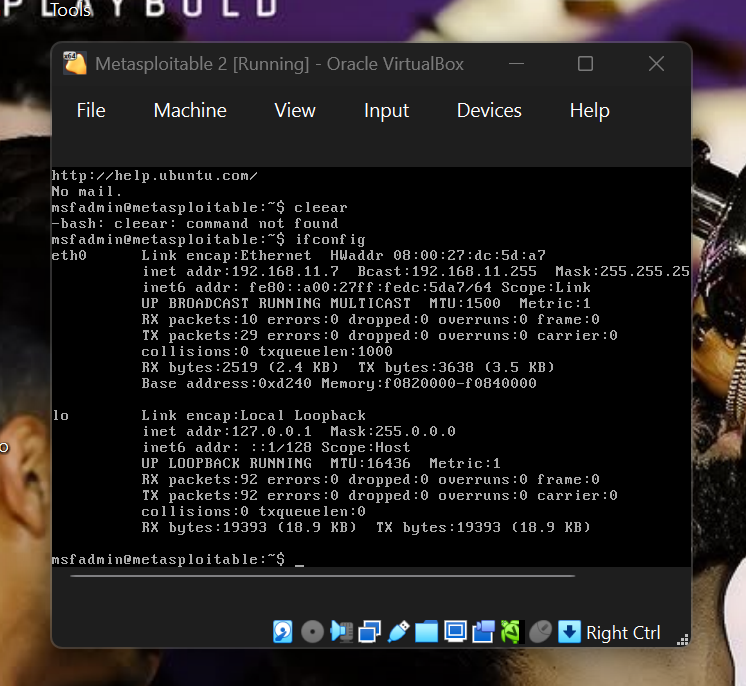
Task: Open the File menu
Action: pos(91,110)
